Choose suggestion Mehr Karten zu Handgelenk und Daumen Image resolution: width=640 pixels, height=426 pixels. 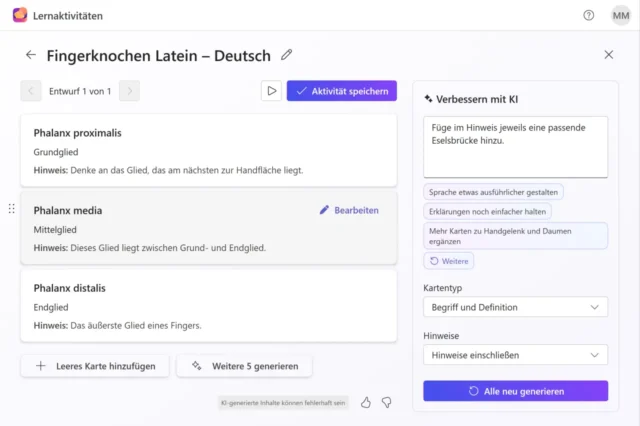[x=516, y=236]
